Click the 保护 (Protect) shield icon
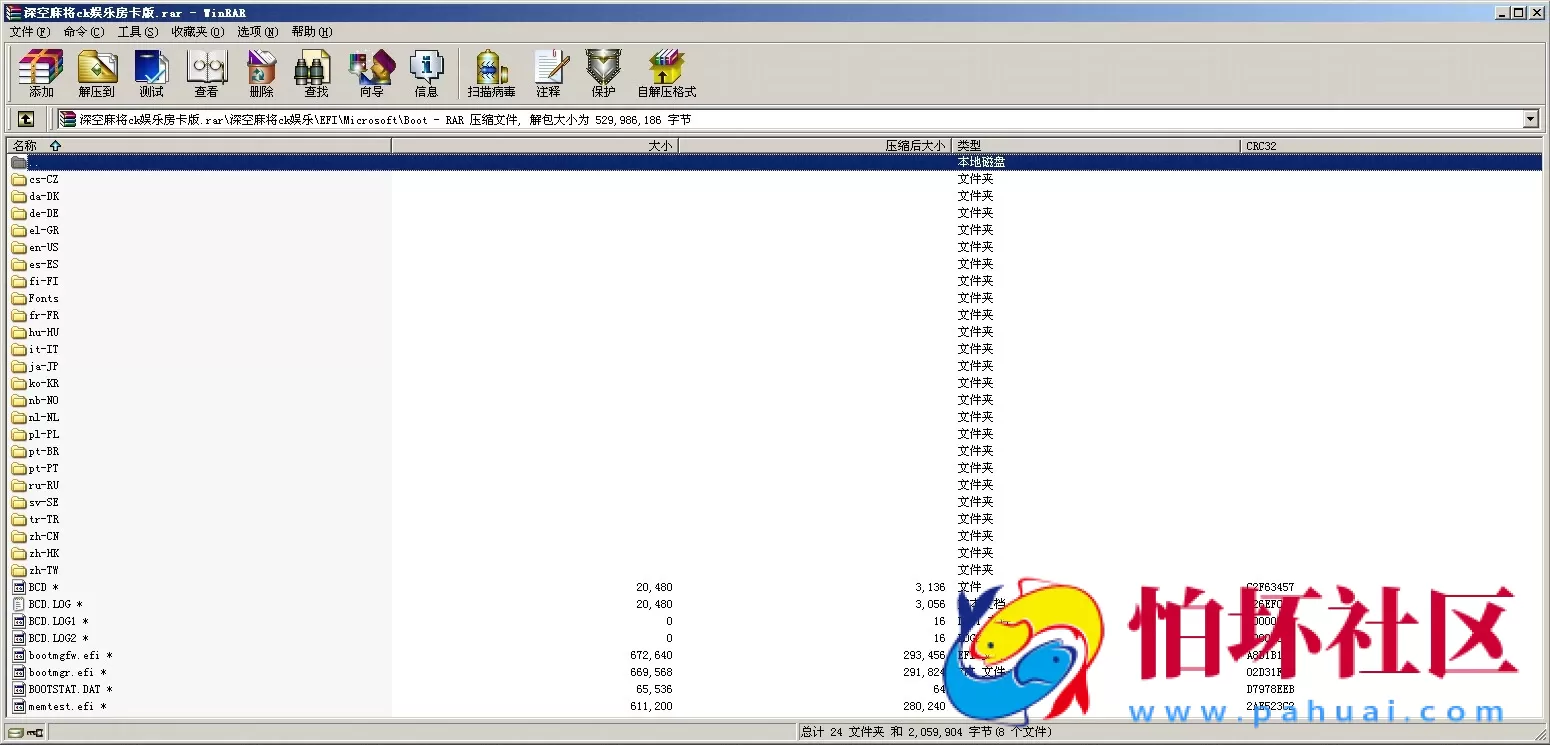The width and height of the screenshot is (1550, 745). [603, 73]
